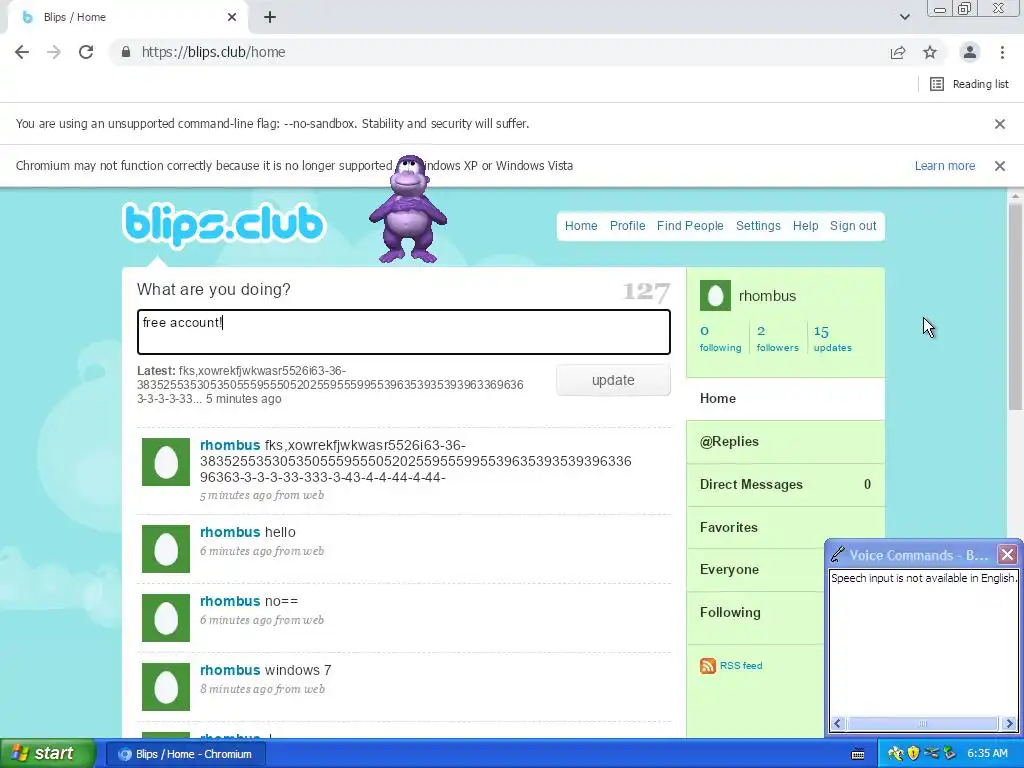1024x768 pixels.
Task: Open the 0 following count
Action: click(x=720, y=338)
